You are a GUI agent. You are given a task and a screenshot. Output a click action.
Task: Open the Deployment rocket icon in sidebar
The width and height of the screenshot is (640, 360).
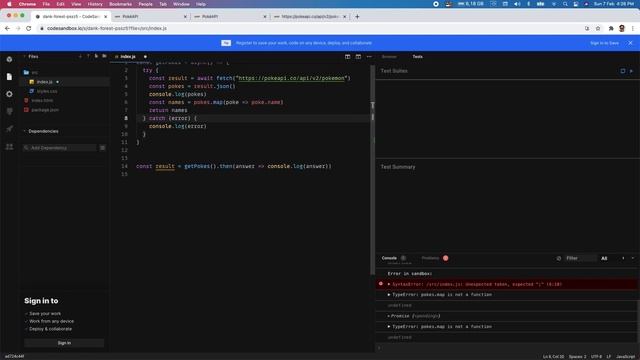pos(9,129)
